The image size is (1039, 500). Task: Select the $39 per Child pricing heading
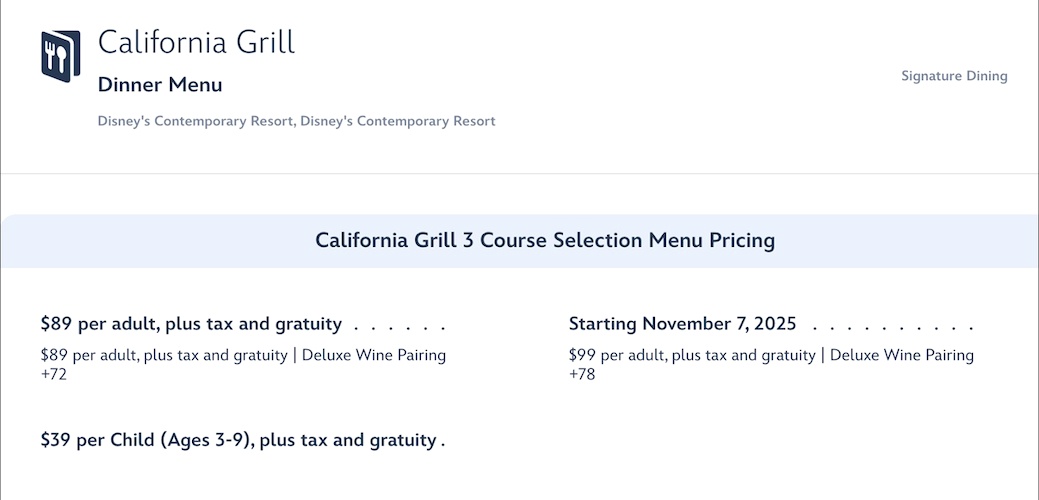pyautogui.click(x=238, y=440)
